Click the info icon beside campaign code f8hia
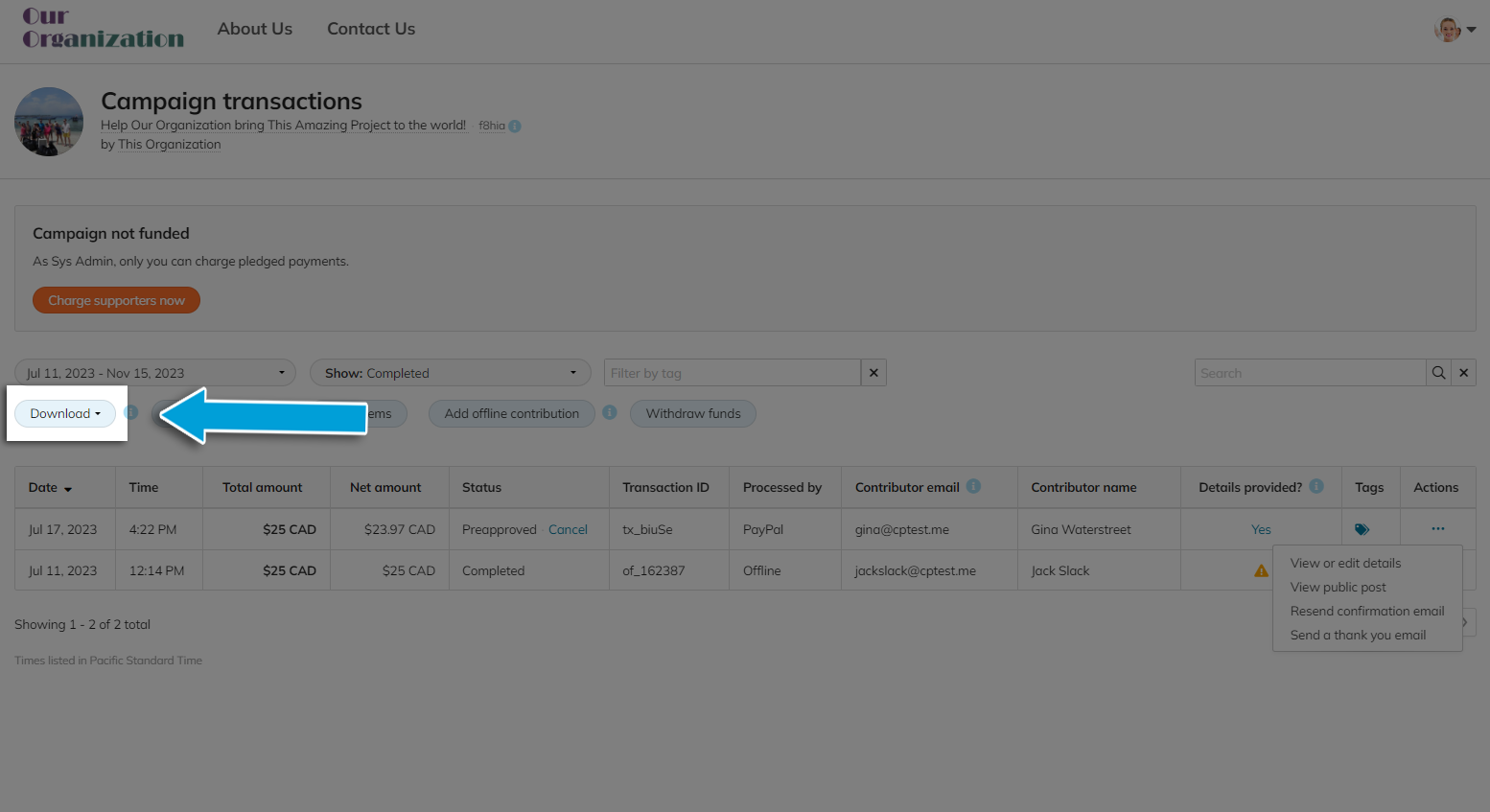 click(515, 125)
